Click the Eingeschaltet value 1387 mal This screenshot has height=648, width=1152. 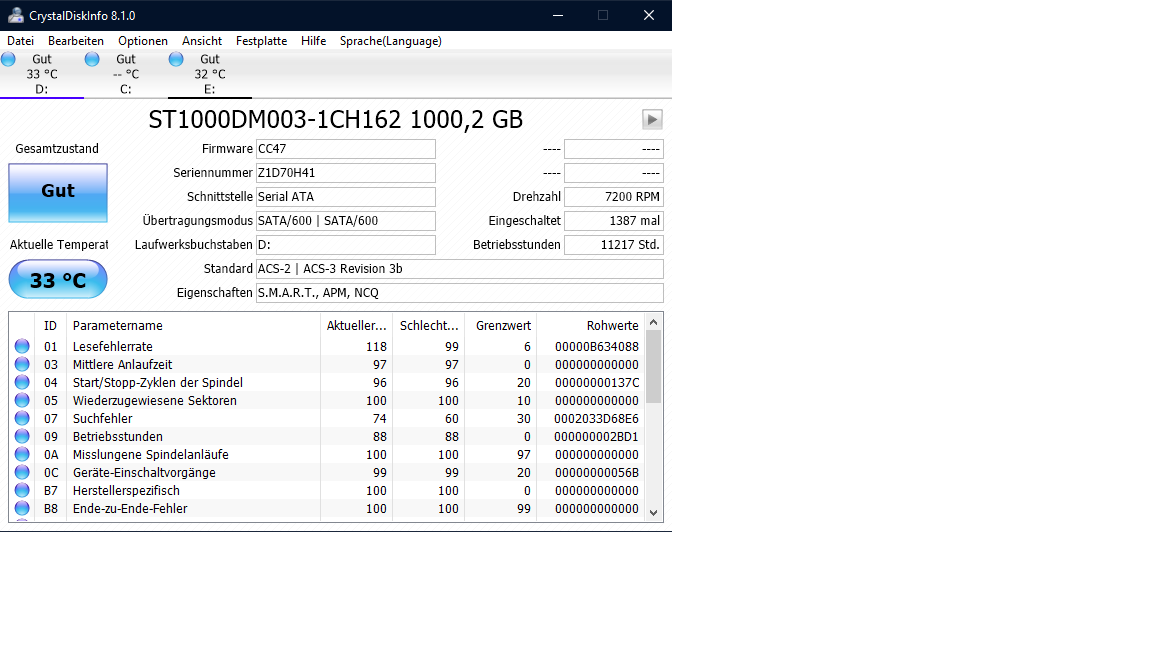(x=613, y=220)
